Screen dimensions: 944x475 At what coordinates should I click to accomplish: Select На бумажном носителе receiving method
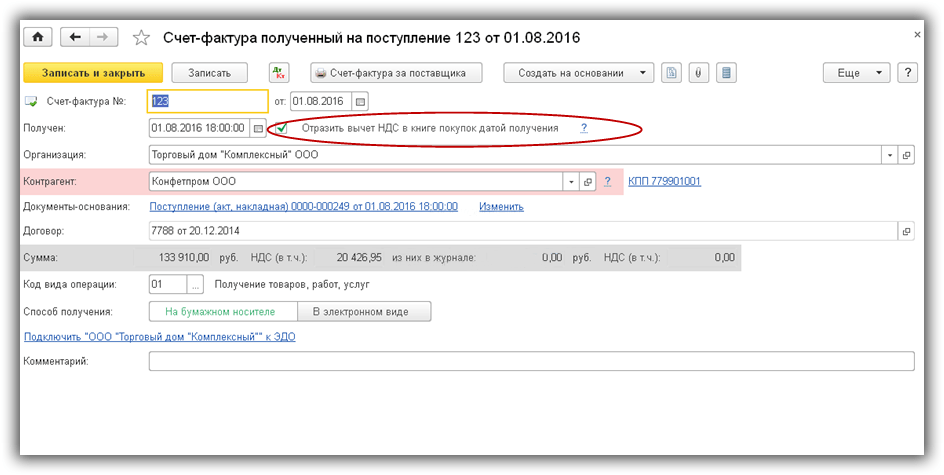click(223, 312)
